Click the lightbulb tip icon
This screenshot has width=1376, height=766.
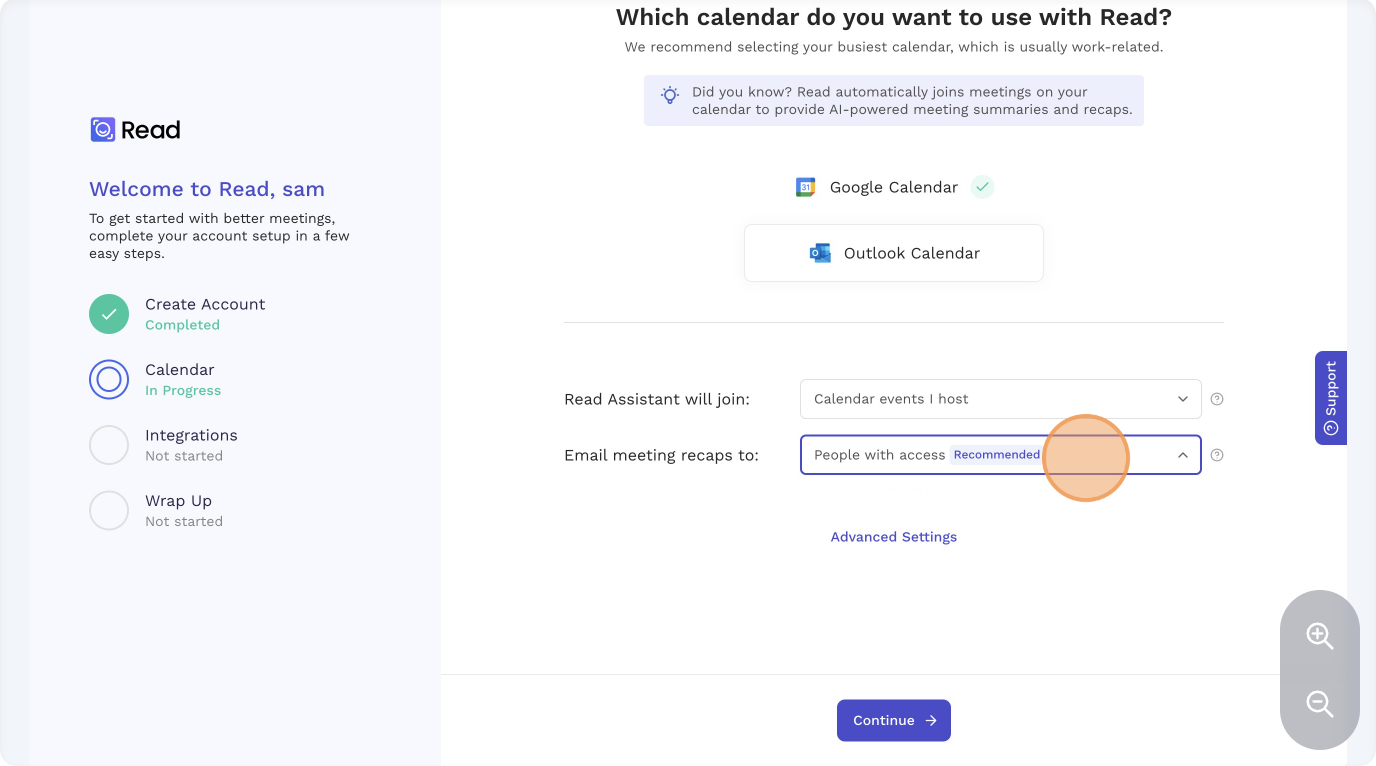pyautogui.click(x=670, y=96)
